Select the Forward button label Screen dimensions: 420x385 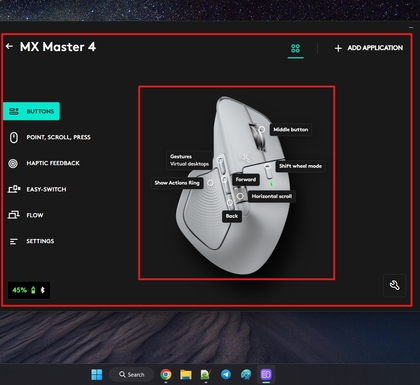246,179
